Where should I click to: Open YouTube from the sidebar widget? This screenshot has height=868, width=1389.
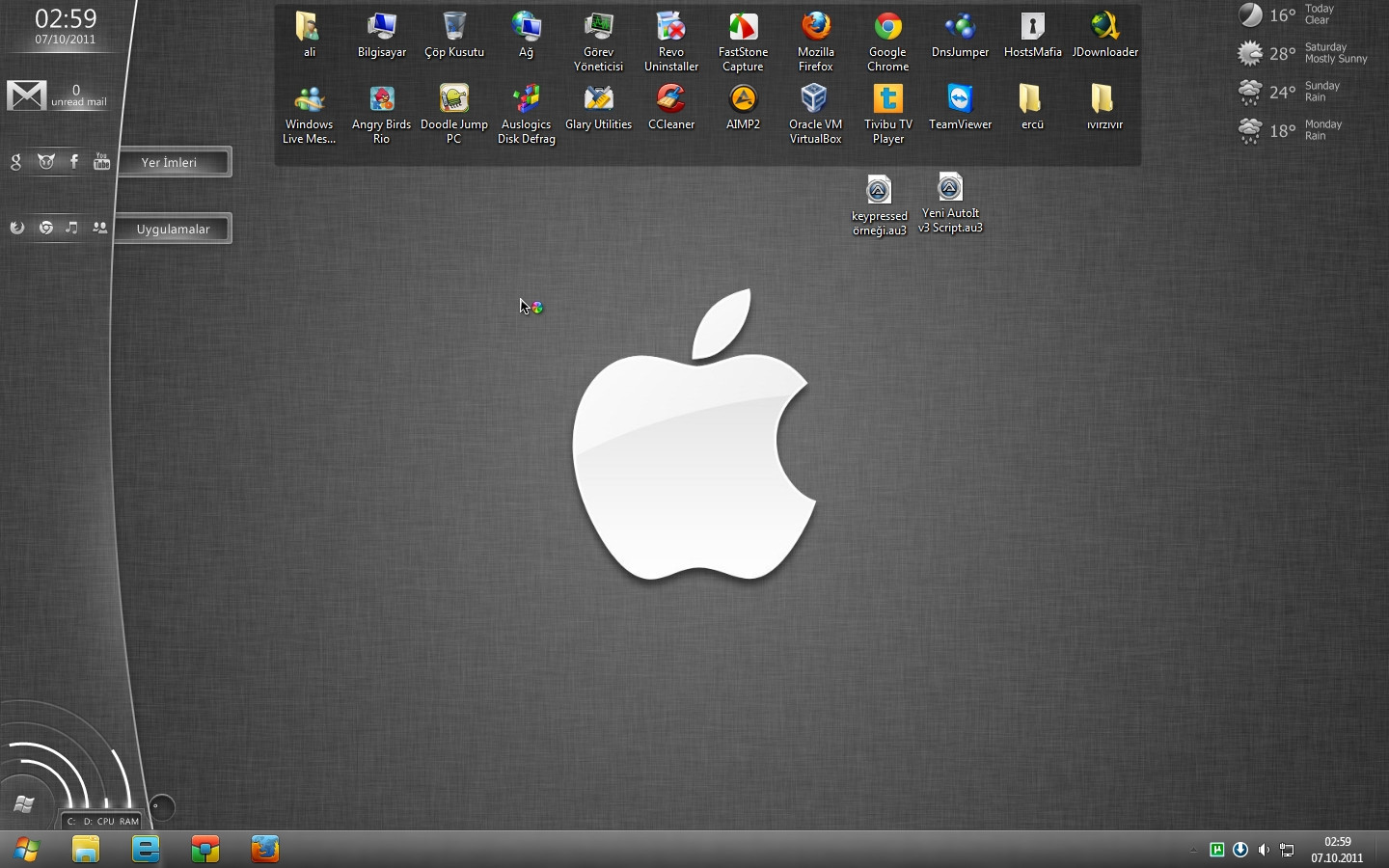pos(101,161)
